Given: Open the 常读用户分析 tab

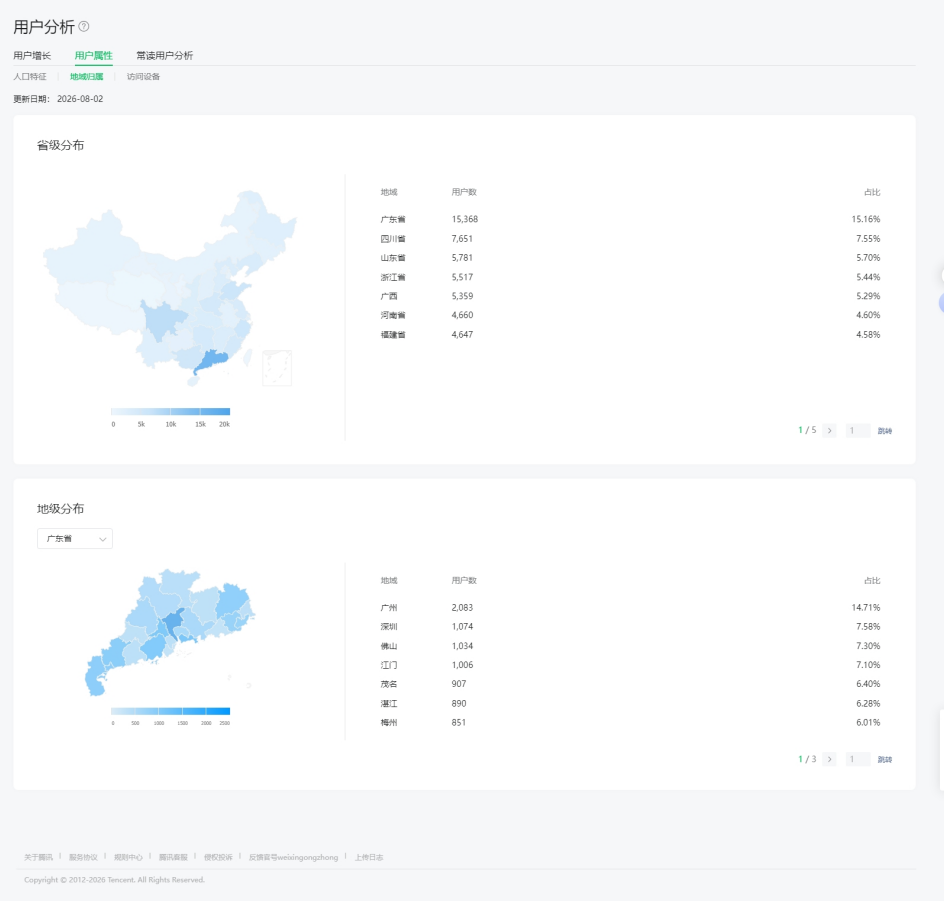Looking at the screenshot, I should pos(164,55).
